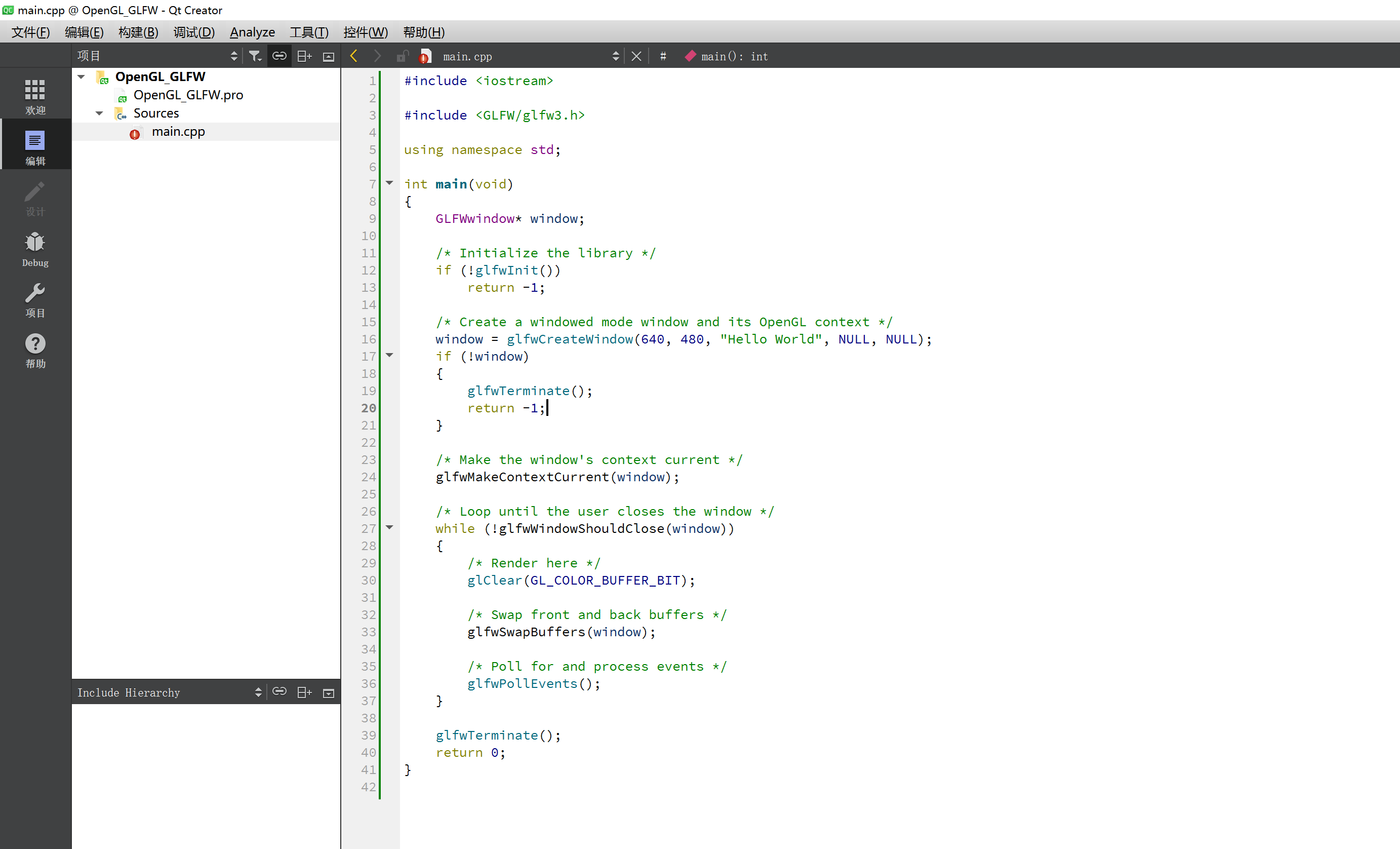Go forward in editor navigation history
The image size is (1400, 849).
pos(377,56)
